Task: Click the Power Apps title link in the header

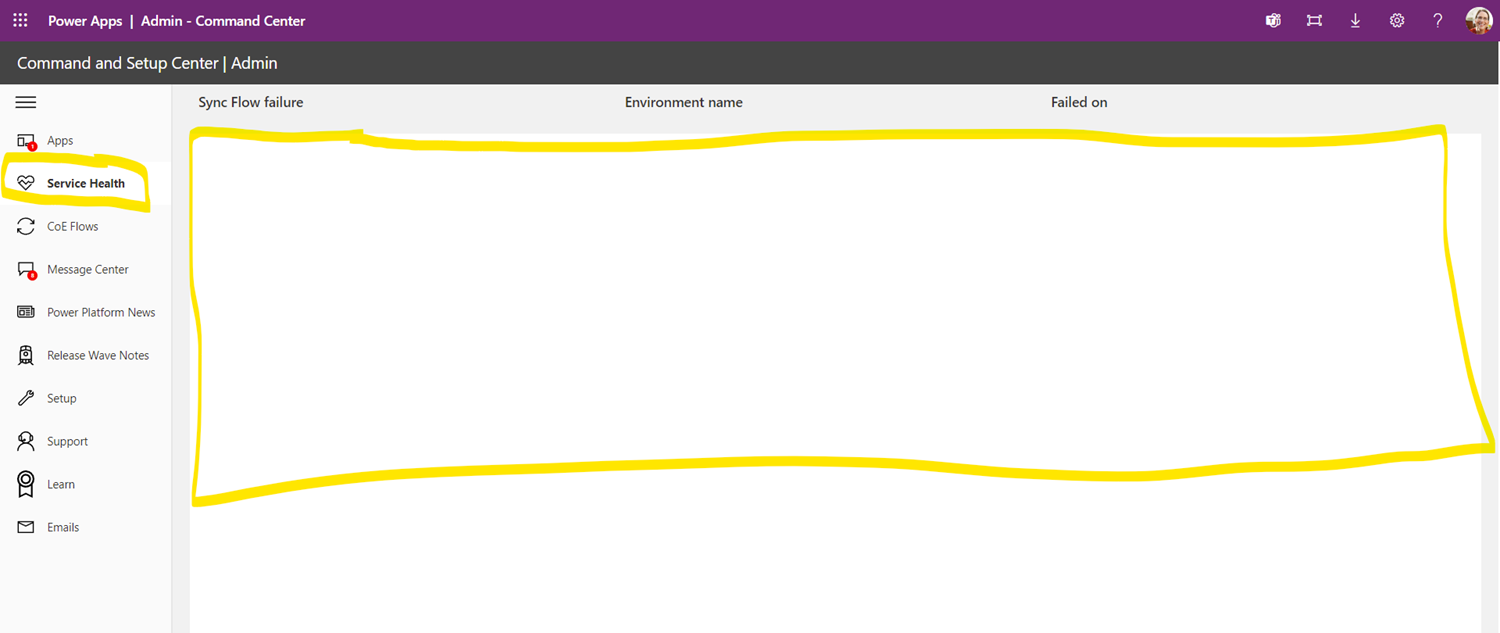Action: point(85,20)
